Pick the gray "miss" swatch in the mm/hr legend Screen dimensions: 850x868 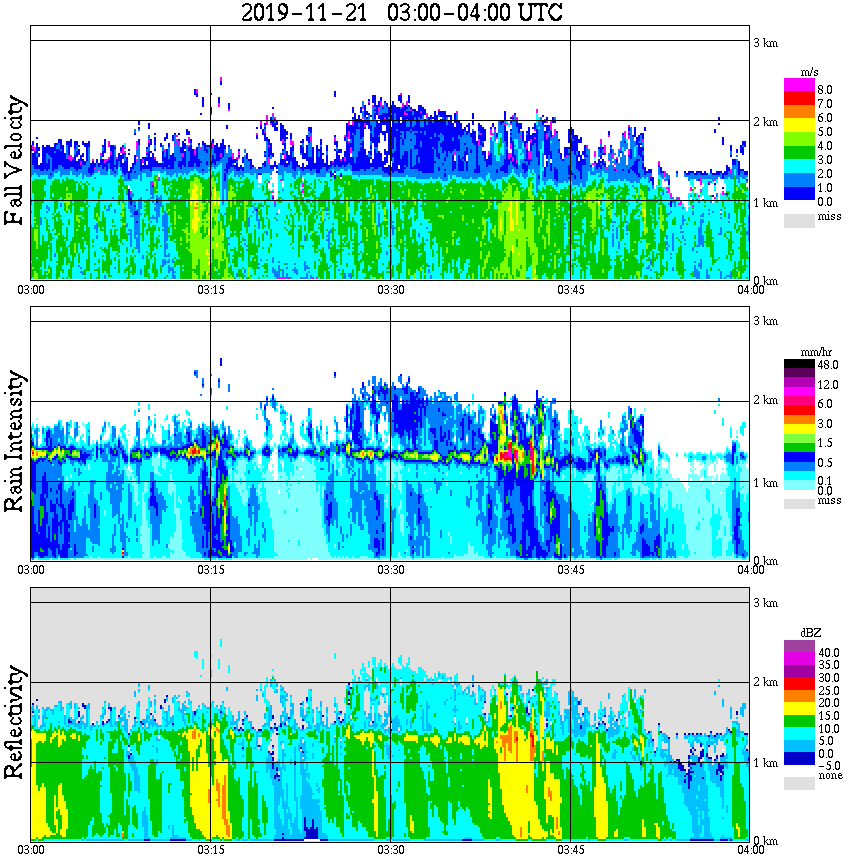799,503
